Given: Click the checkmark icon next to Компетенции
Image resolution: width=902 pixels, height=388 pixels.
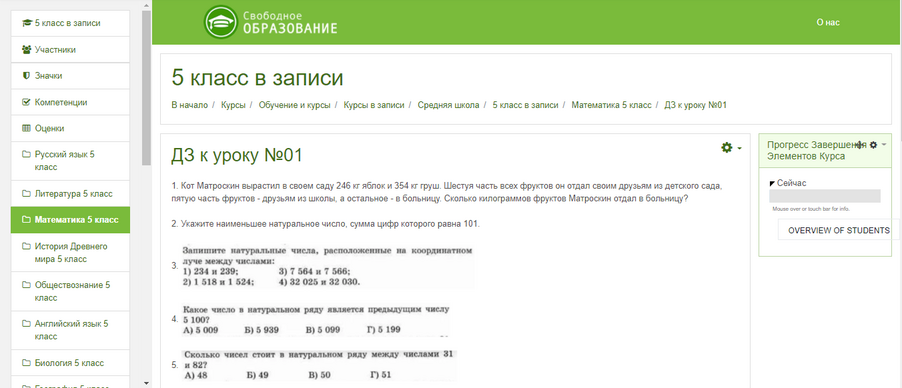Looking at the screenshot, I should (x=26, y=102).
